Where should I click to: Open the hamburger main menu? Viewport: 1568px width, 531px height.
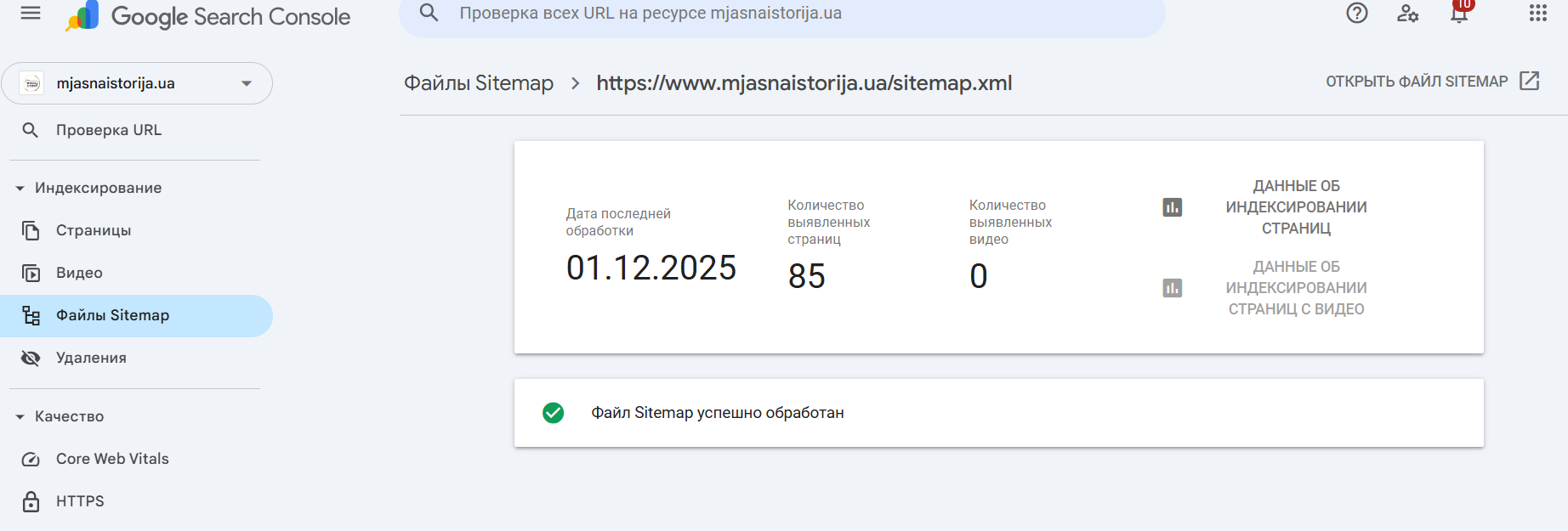click(x=31, y=13)
